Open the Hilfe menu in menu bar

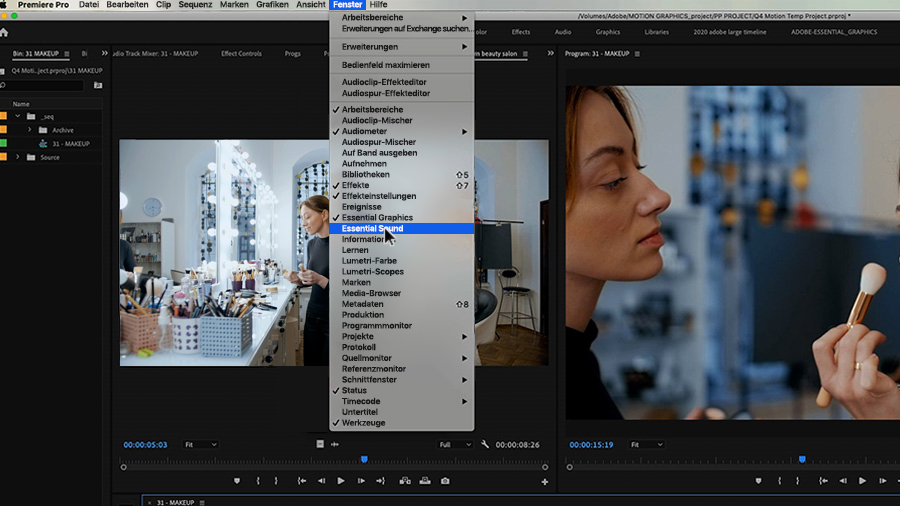coord(378,5)
